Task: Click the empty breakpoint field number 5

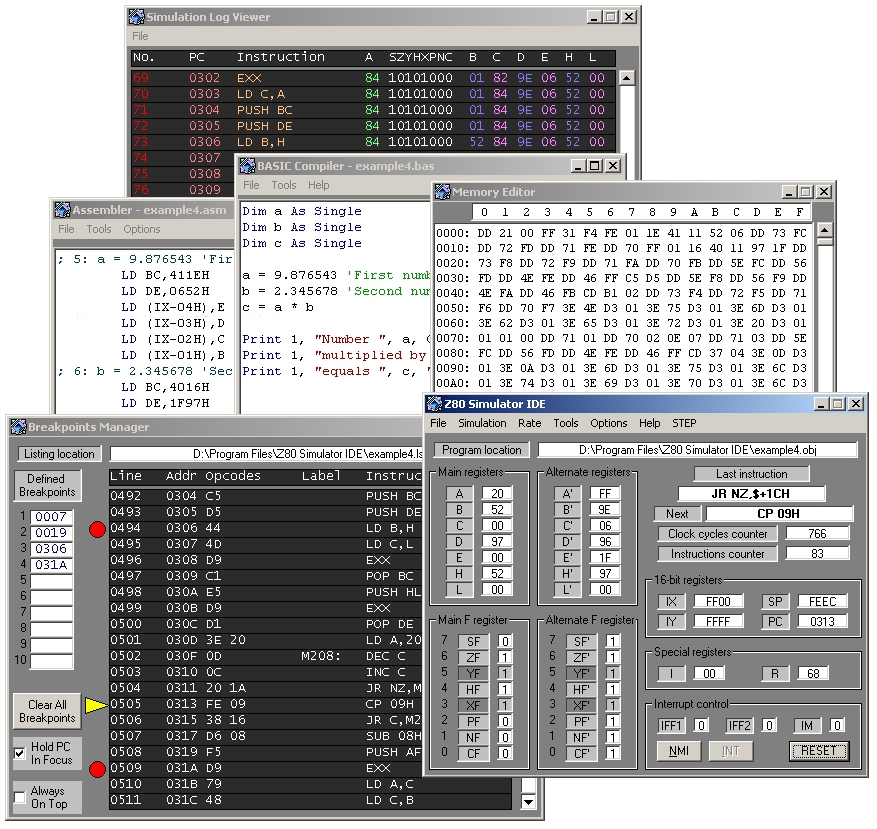Action: coord(51,581)
